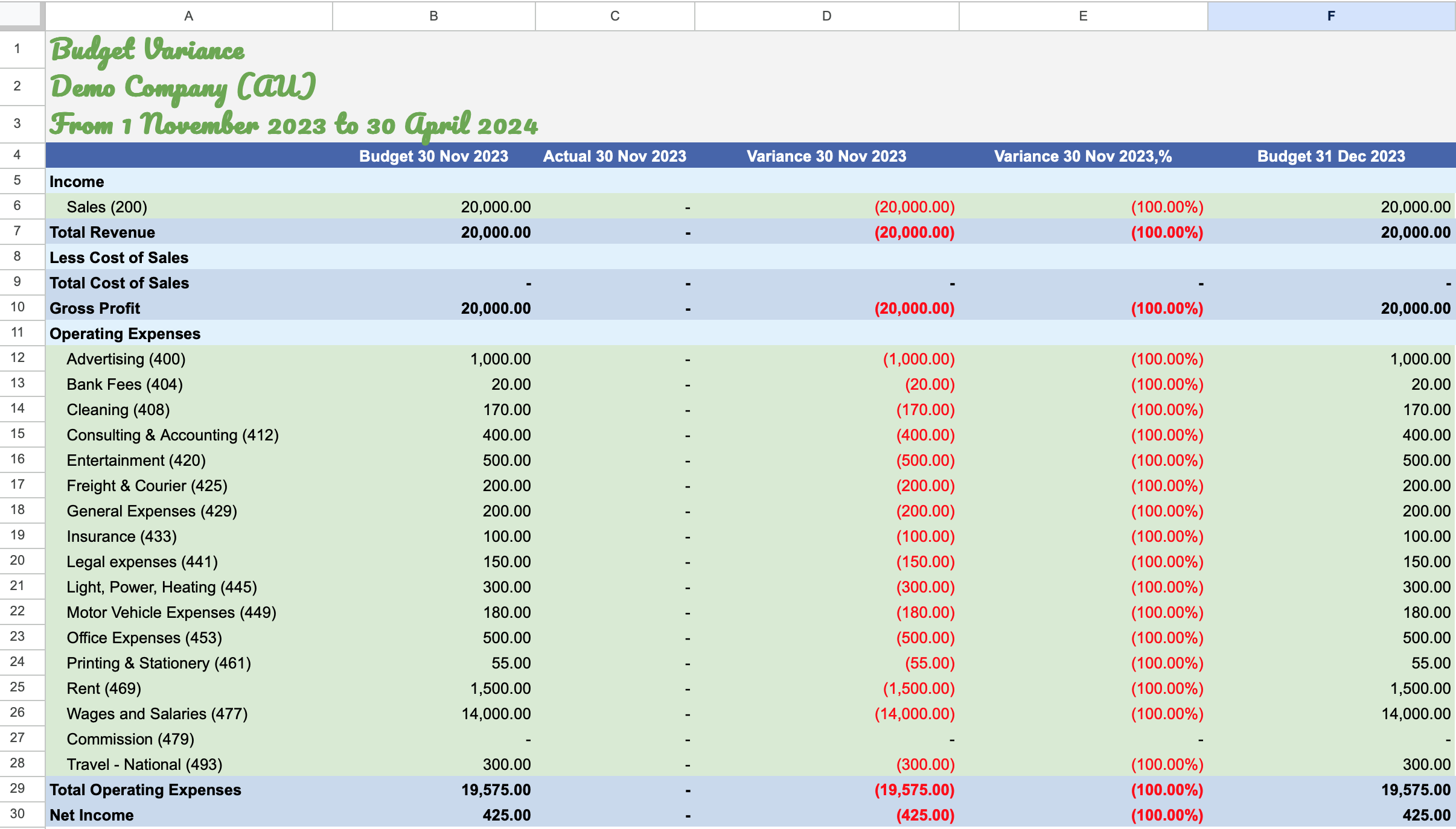Image resolution: width=1456 pixels, height=829 pixels.
Task: Click the 'Bank Fees (404)' cell
Action: [189, 384]
